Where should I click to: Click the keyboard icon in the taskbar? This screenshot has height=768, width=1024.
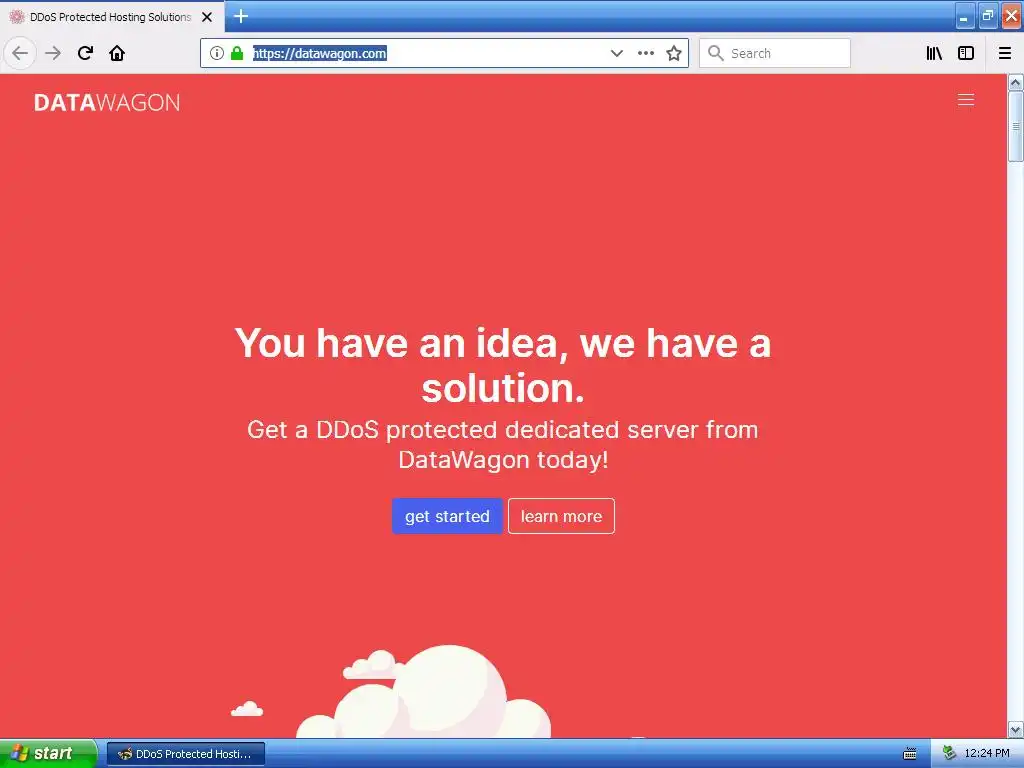[910, 754]
